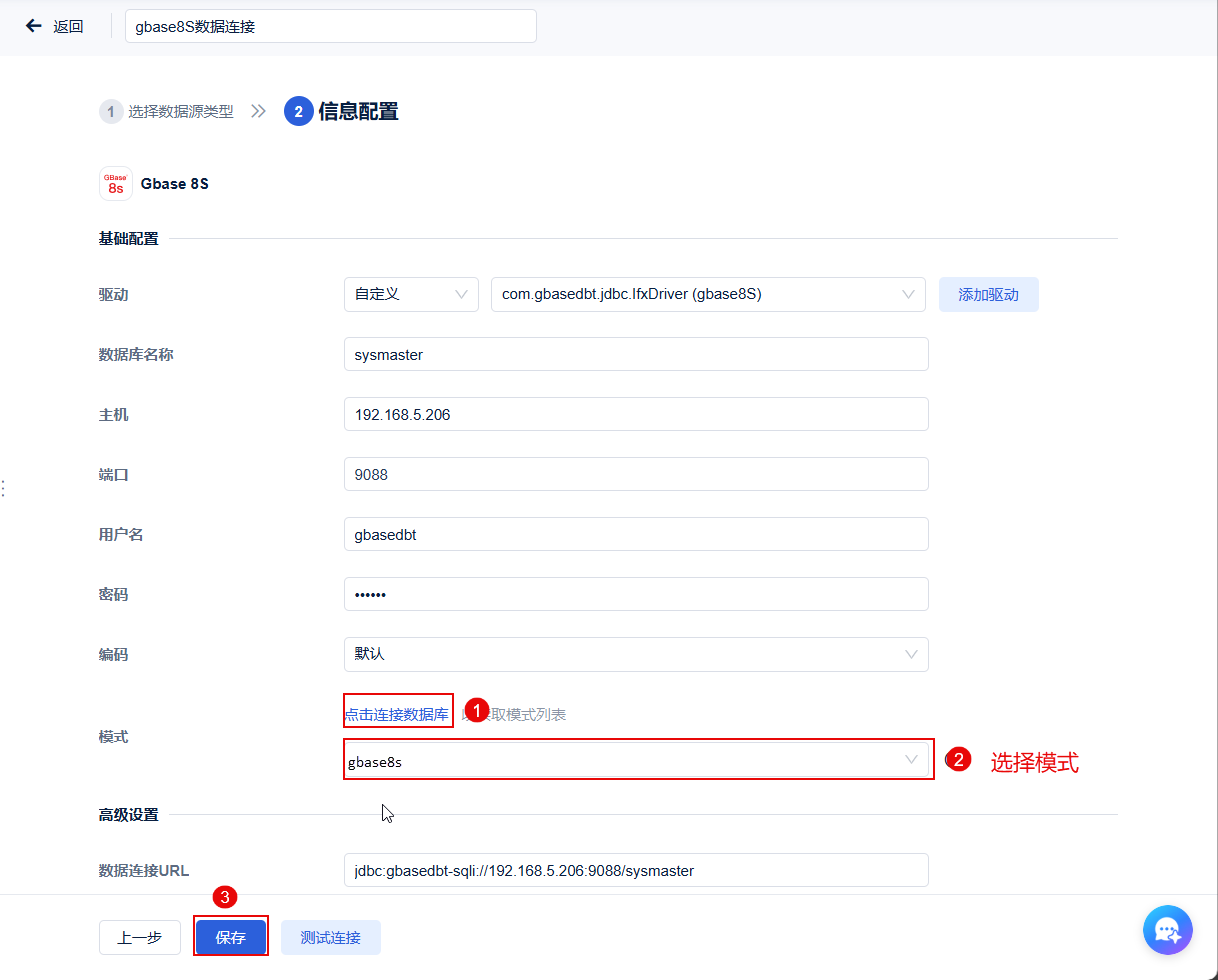Image resolution: width=1218 pixels, height=980 pixels.
Task: Click the 驱动 field label
Action: pyautogui.click(x=114, y=294)
